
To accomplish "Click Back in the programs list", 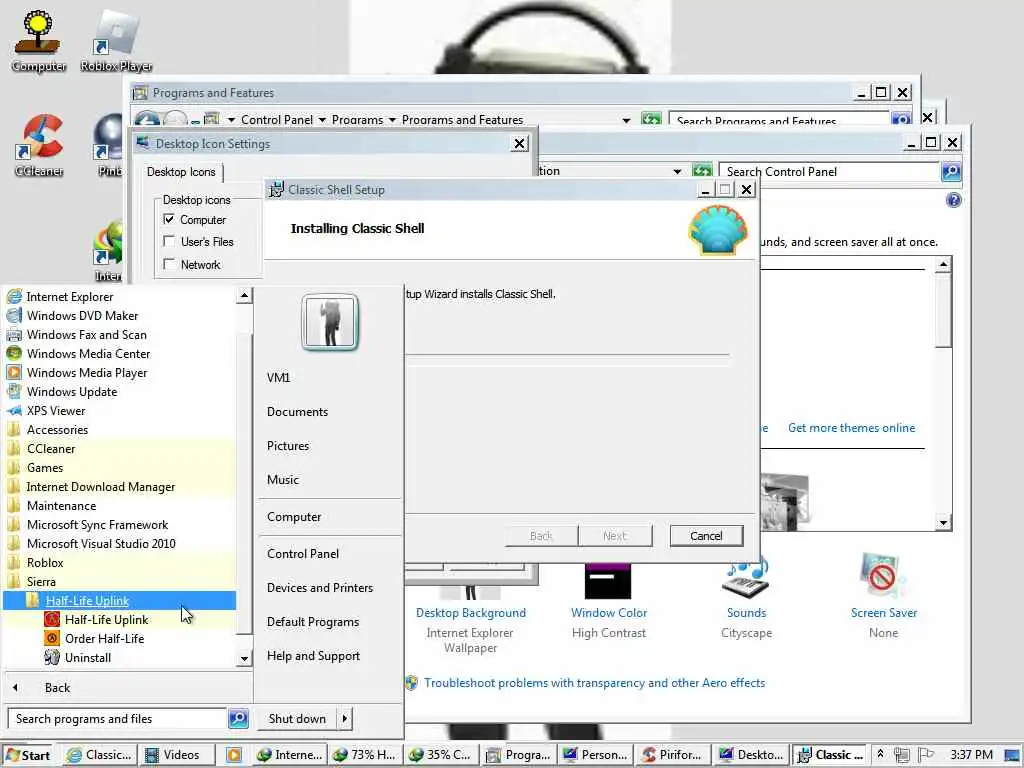I will click(x=57, y=687).
